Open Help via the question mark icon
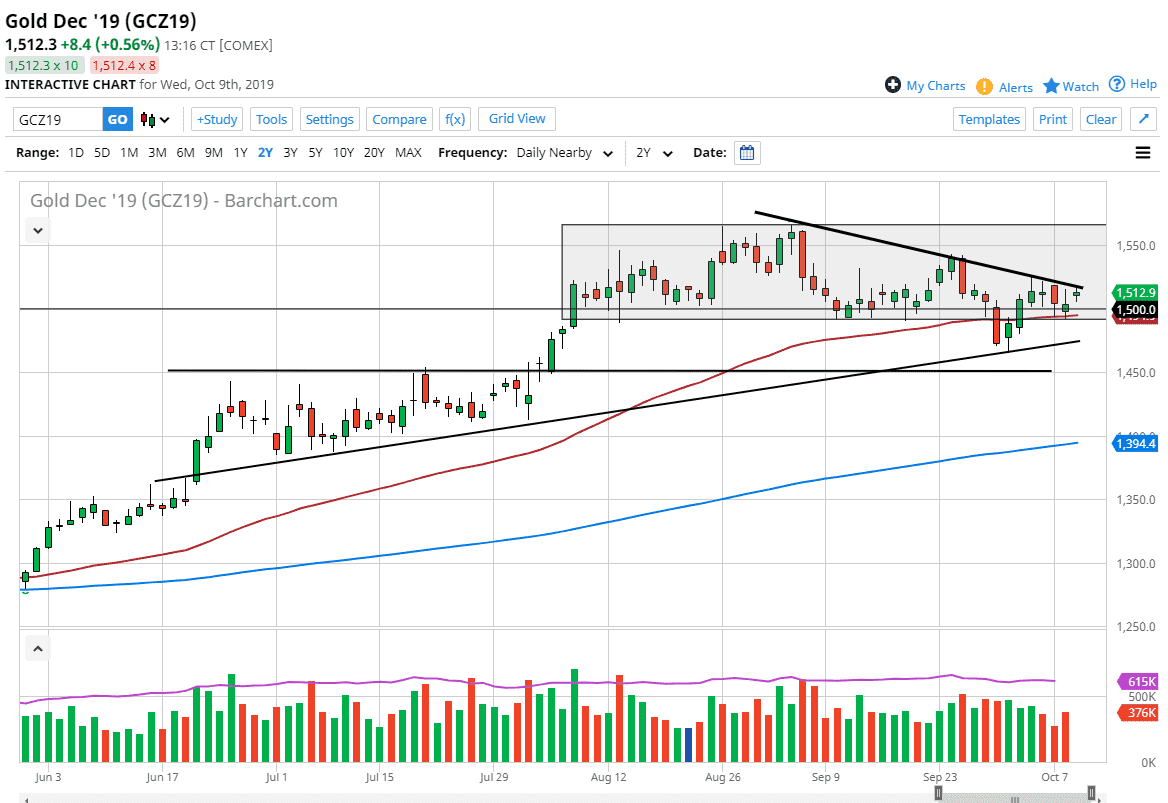The image size is (1168, 803). pos(1117,84)
